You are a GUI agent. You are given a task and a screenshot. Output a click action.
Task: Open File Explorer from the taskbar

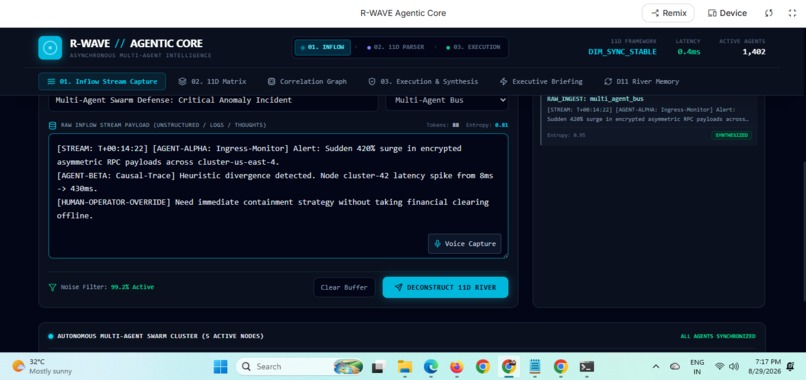pyautogui.click(x=405, y=367)
